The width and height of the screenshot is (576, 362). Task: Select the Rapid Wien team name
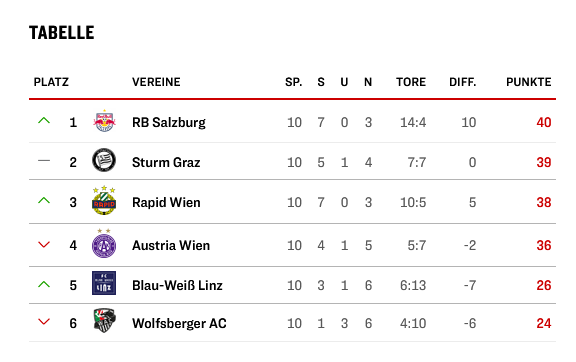pos(166,202)
